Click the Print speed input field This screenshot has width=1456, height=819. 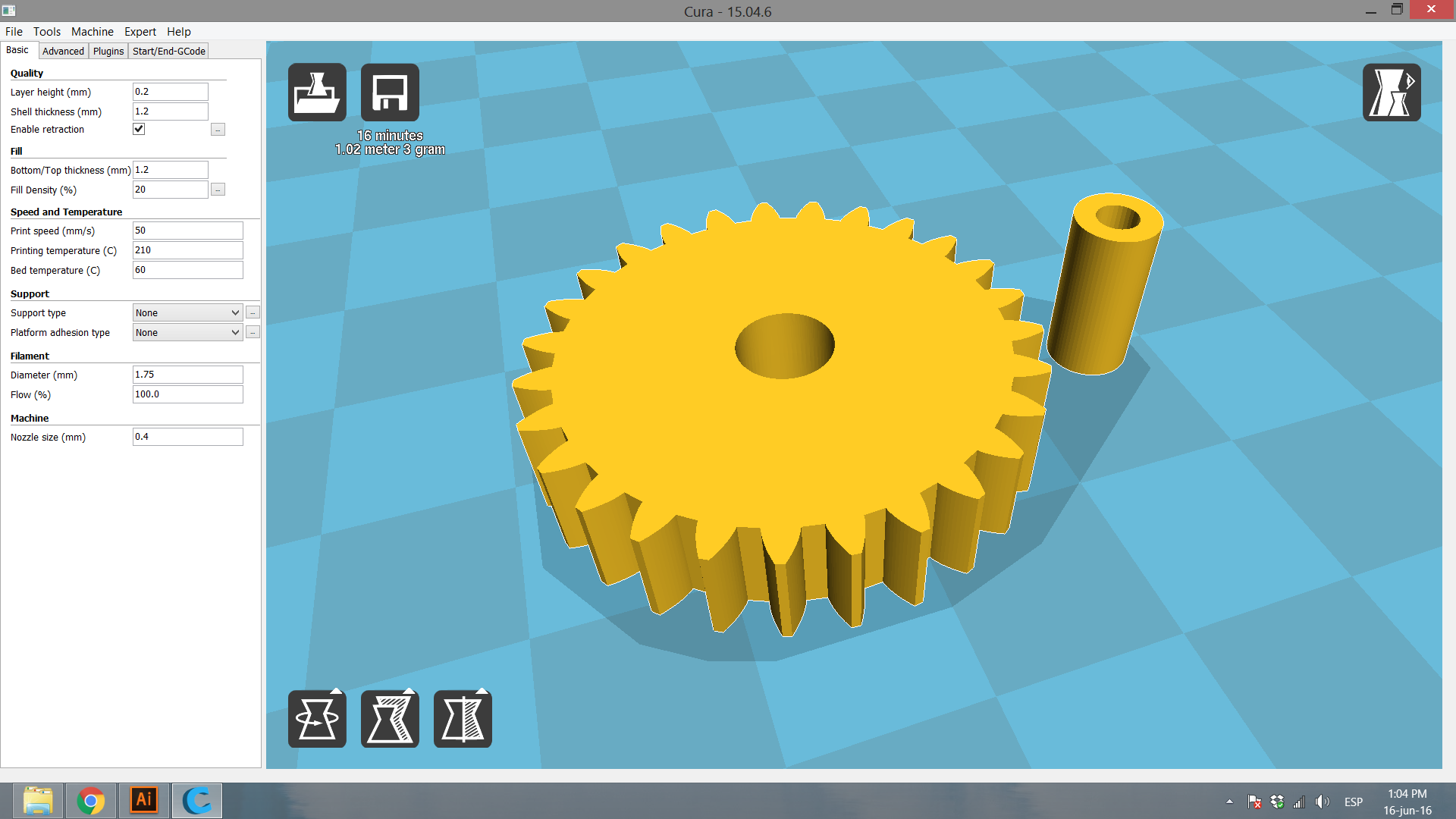(188, 231)
